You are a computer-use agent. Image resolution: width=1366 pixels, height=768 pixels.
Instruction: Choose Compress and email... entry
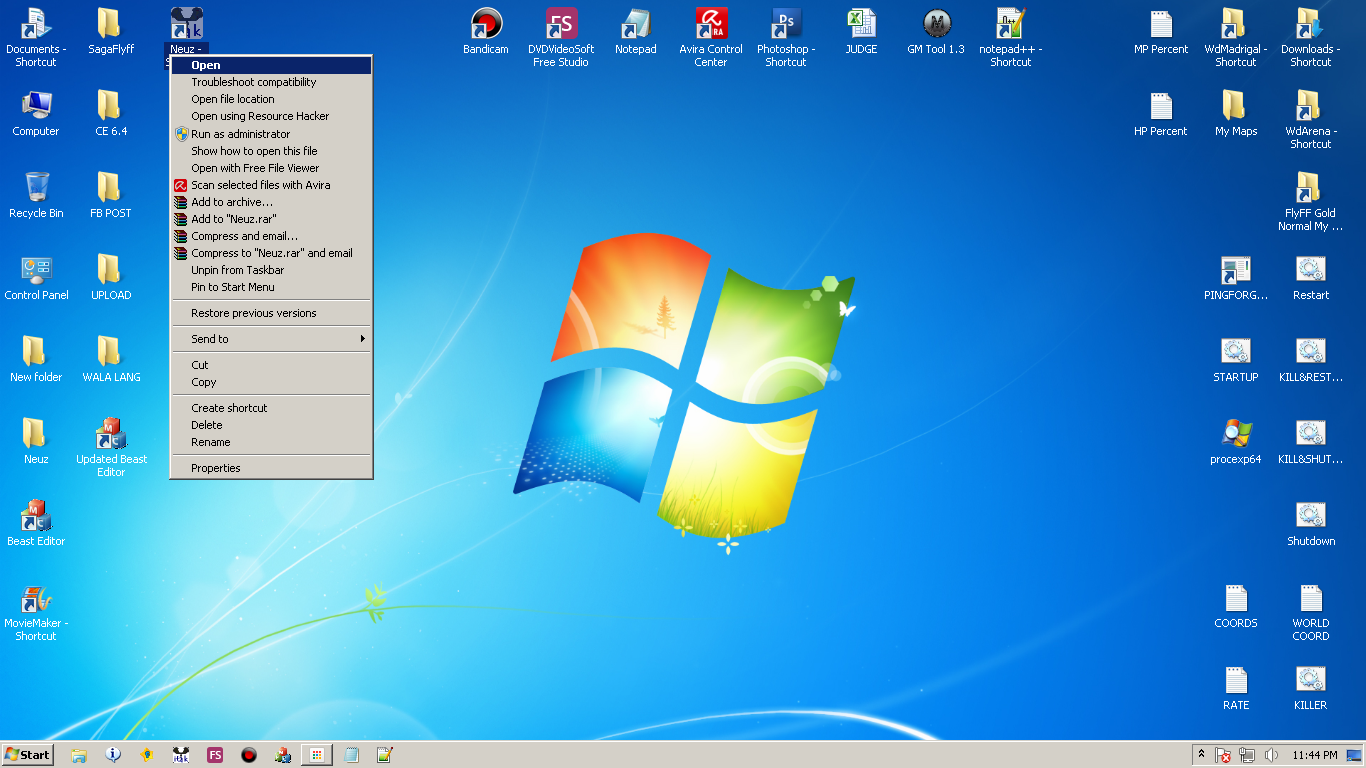271,235
